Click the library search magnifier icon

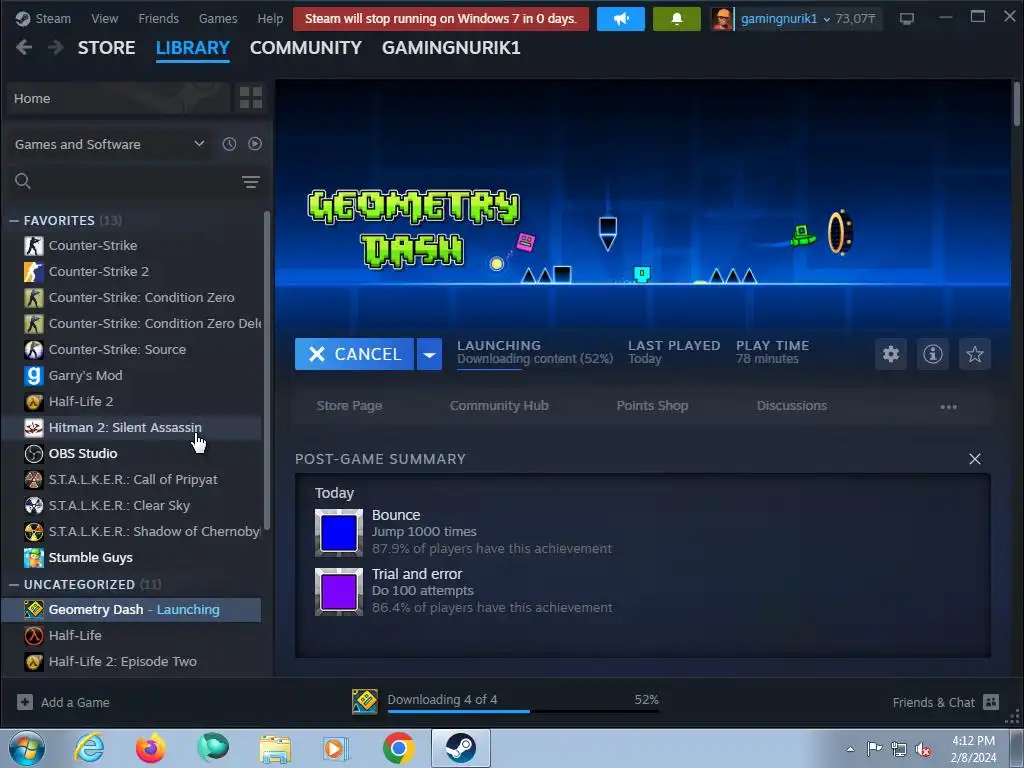pos(23,181)
